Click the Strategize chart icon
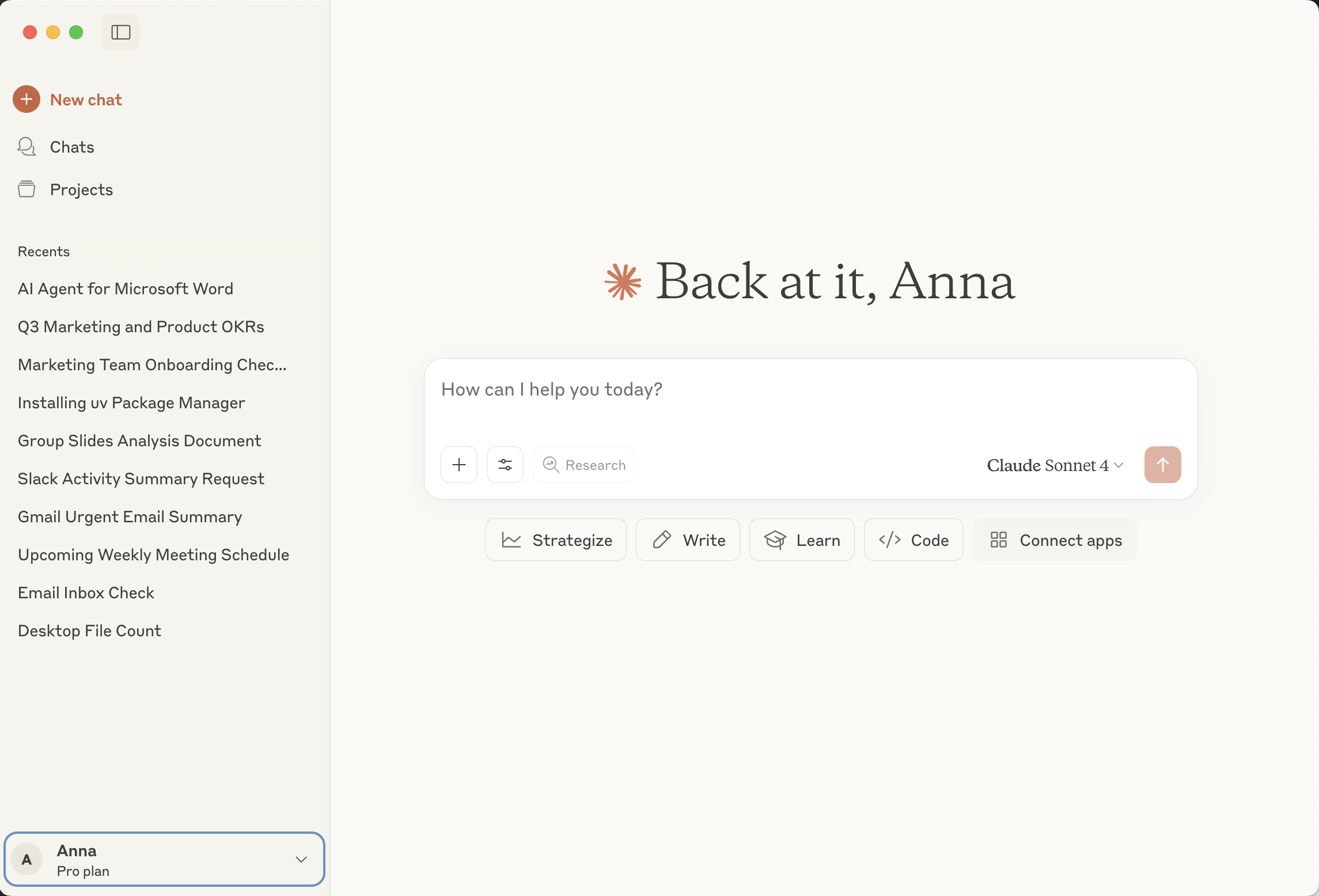 tap(511, 540)
